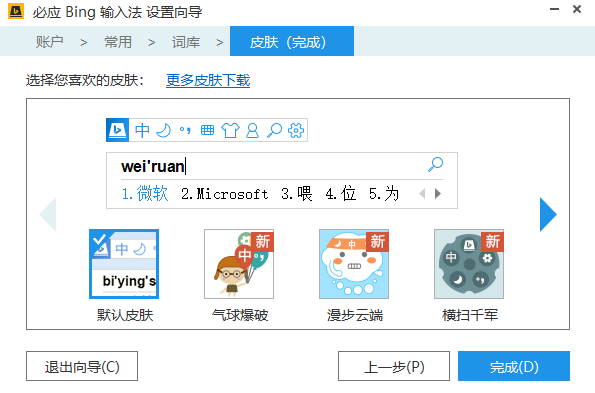Toggle the punctuation mode icon
Image resolution: width=595 pixels, height=393 pixels.
point(185,130)
